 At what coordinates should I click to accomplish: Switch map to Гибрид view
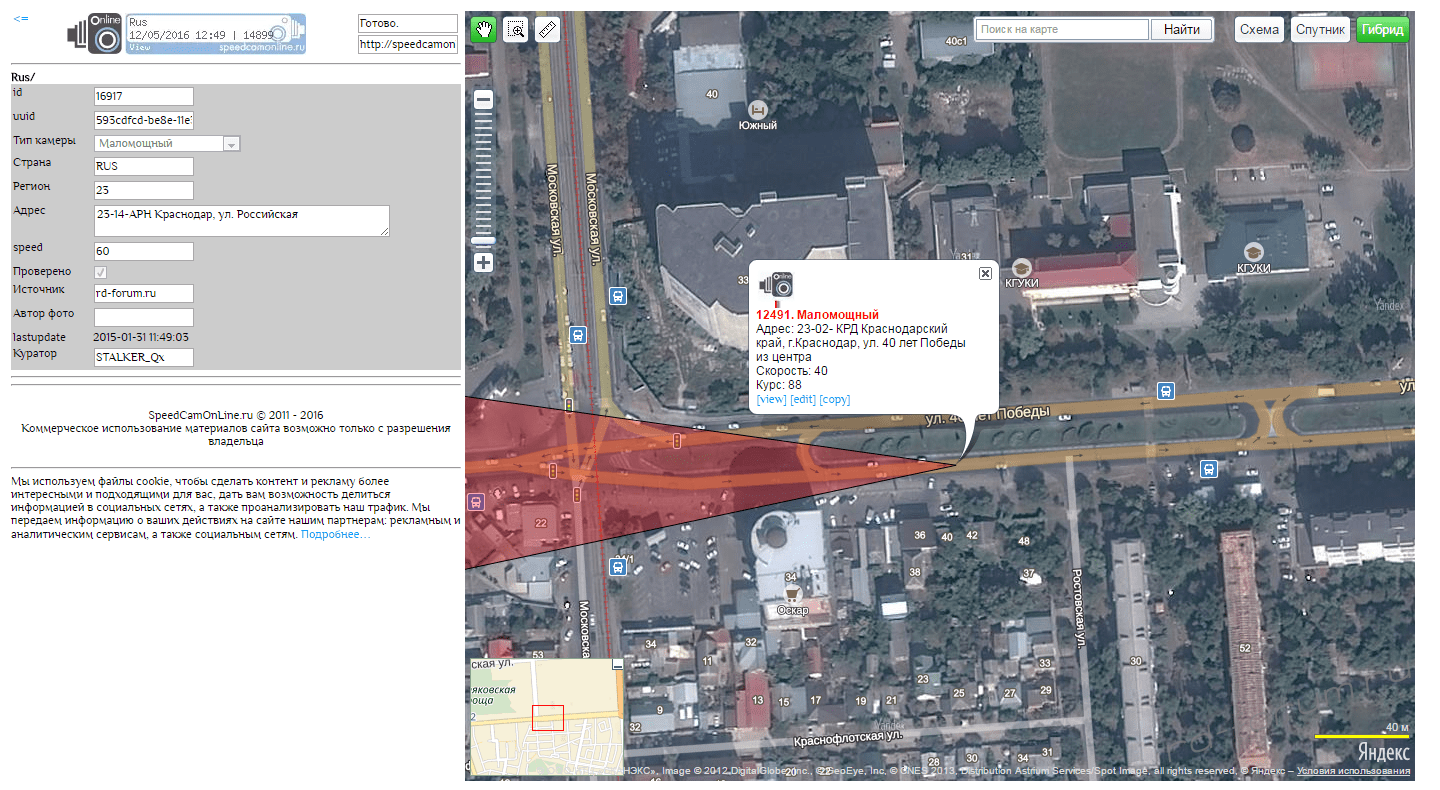point(1383,30)
